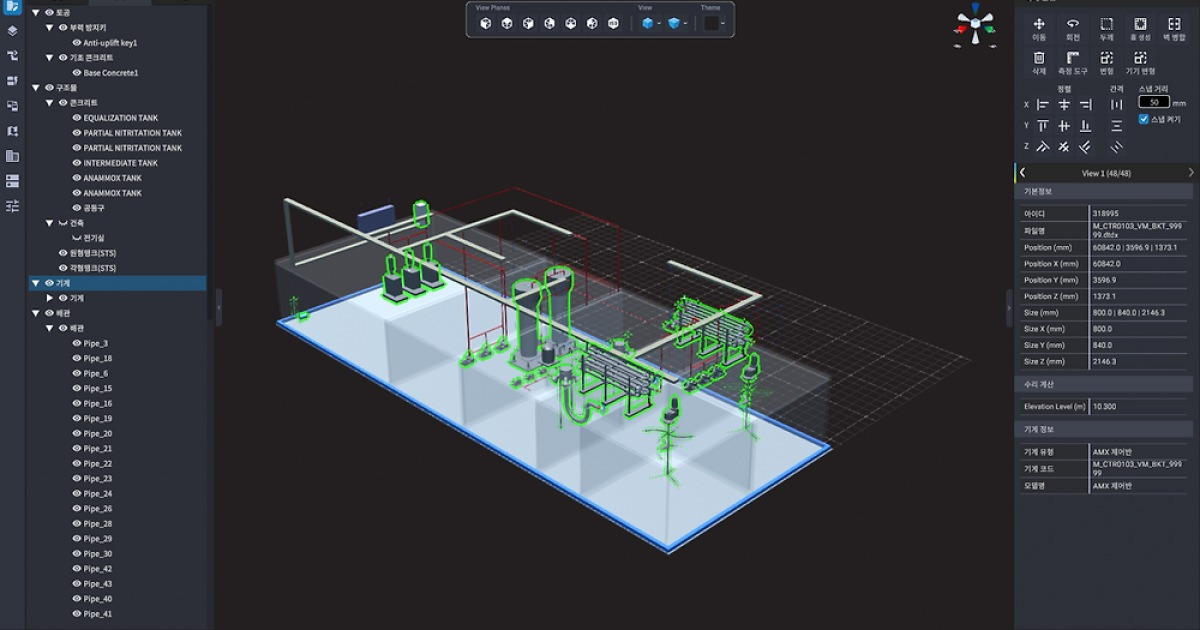Collapse the 콘크리트 subgroup
Screen dimensions: 1200x630
49,103
